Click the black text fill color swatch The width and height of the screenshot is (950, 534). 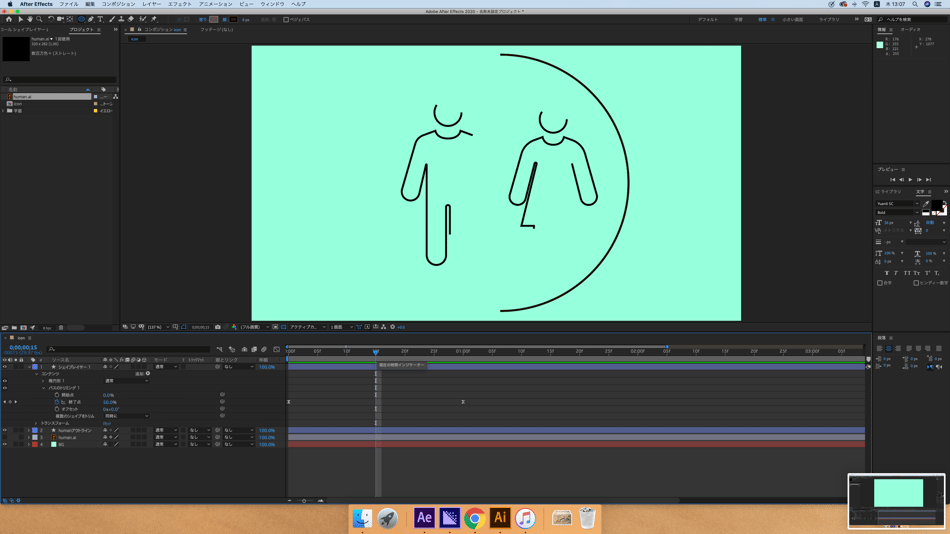pos(936,206)
